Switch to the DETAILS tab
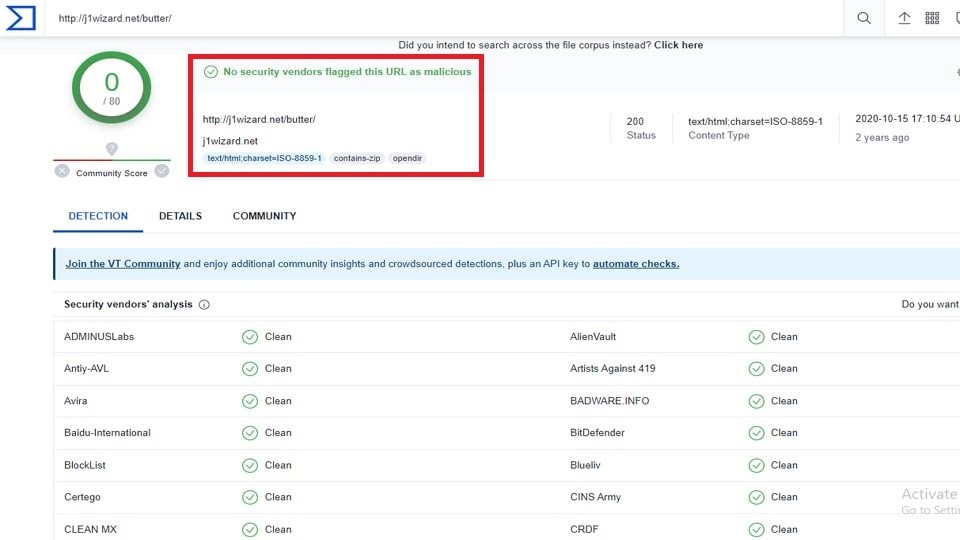The image size is (960, 540). (x=180, y=216)
